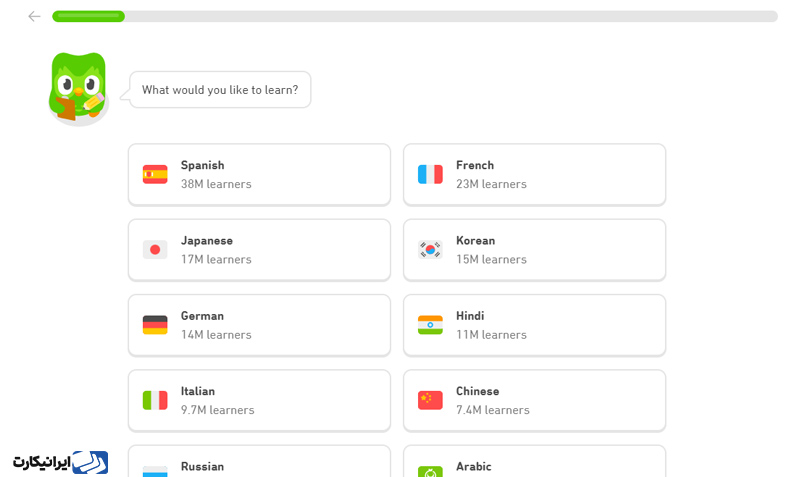Choose French with 23M learners

point(534,174)
